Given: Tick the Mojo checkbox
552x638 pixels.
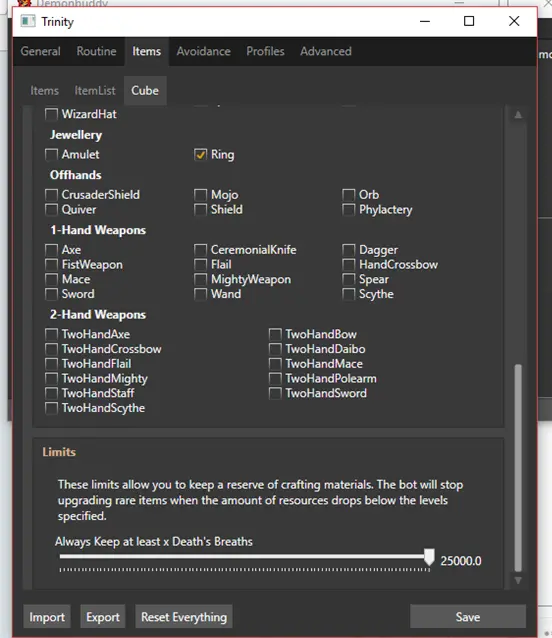Looking at the screenshot, I should pyautogui.click(x=201, y=194).
